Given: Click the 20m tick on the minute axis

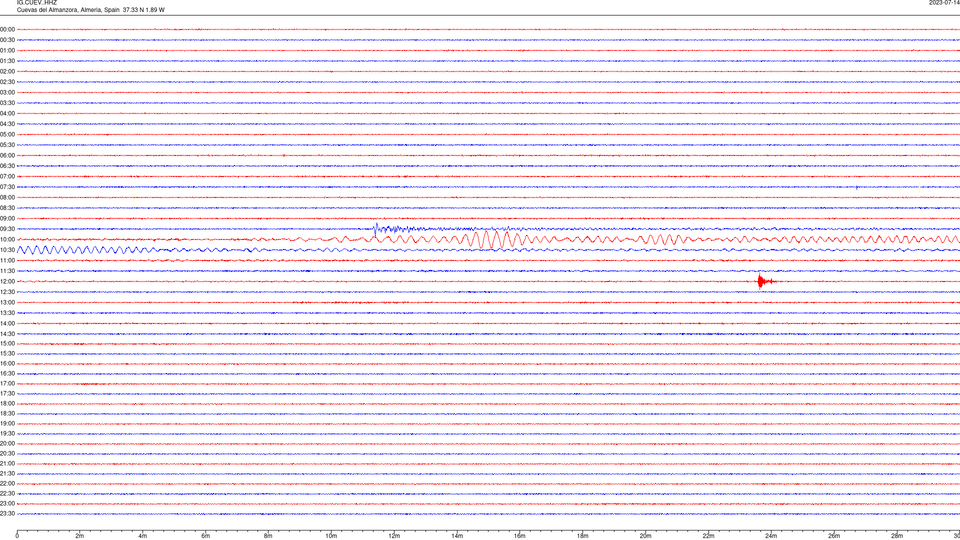Looking at the screenshot, I should point(645,536).
